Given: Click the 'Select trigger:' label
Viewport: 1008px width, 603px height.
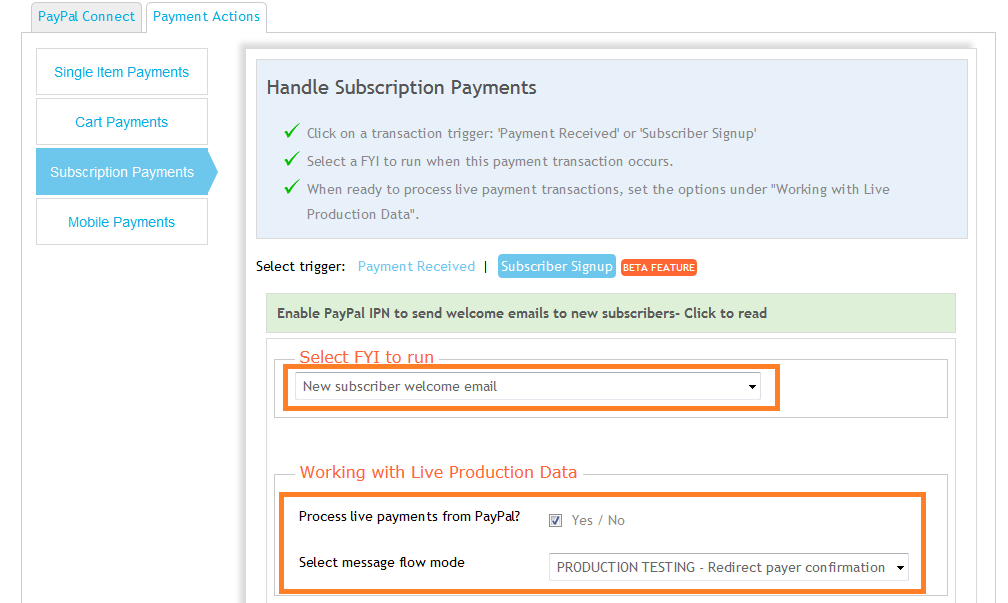Looking at the screenshot, I should click(x=300, y=266).
